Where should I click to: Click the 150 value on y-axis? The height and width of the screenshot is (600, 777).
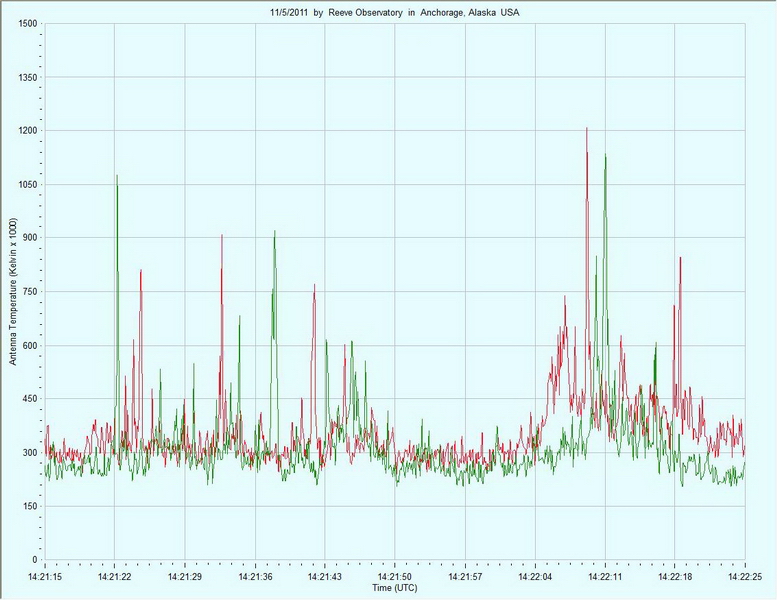point(29,507)
